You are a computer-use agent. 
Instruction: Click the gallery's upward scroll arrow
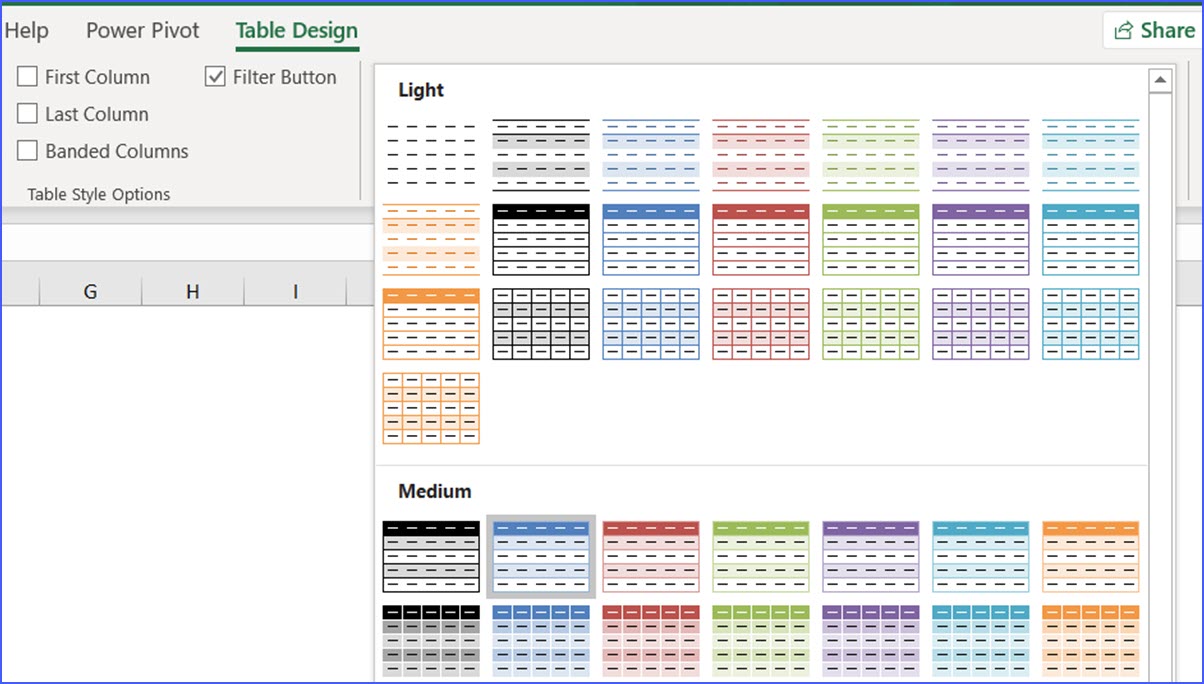pos(1161,80)
